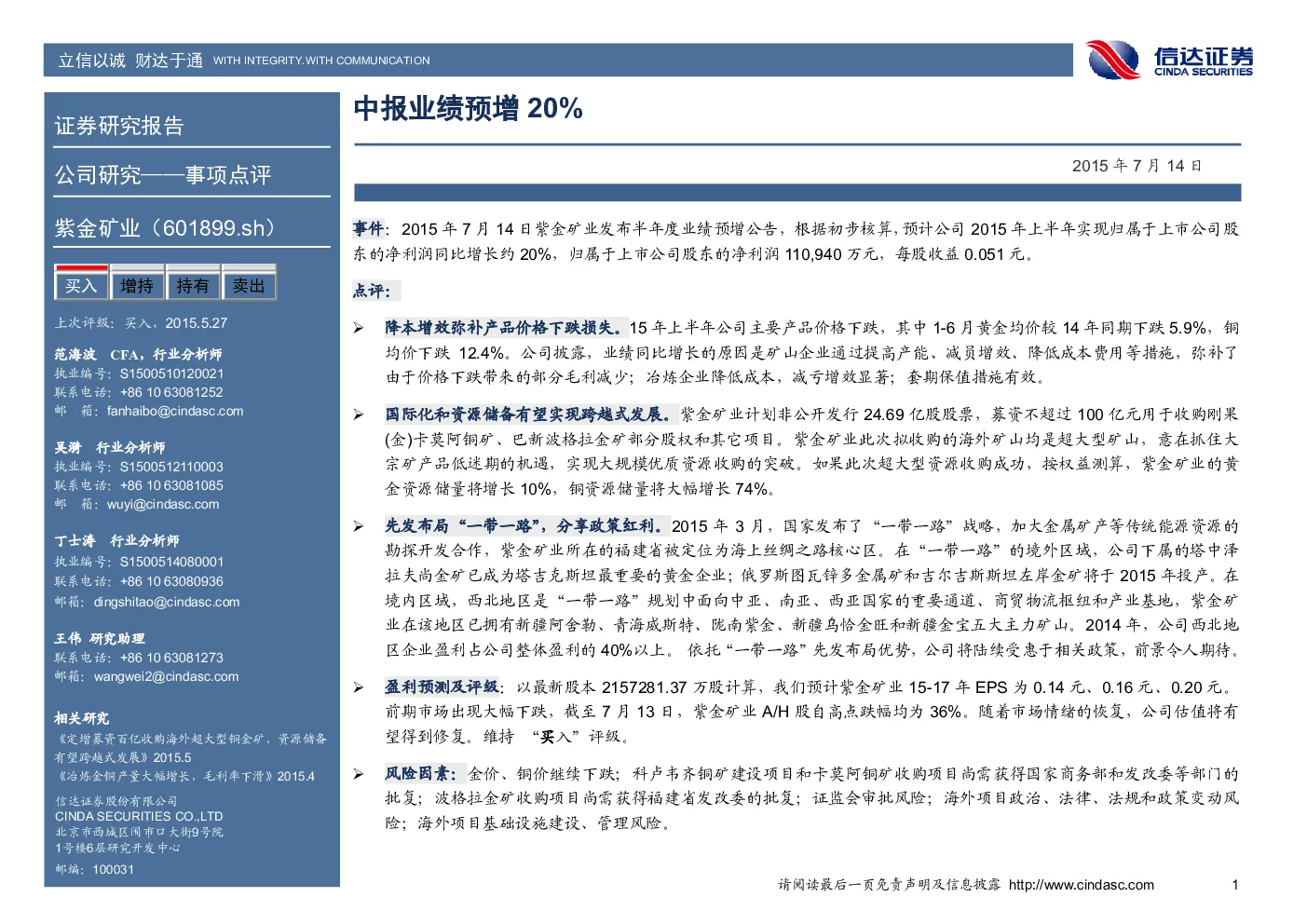Click slogan 立信以诚 财达于通 in header

[130, 61]
